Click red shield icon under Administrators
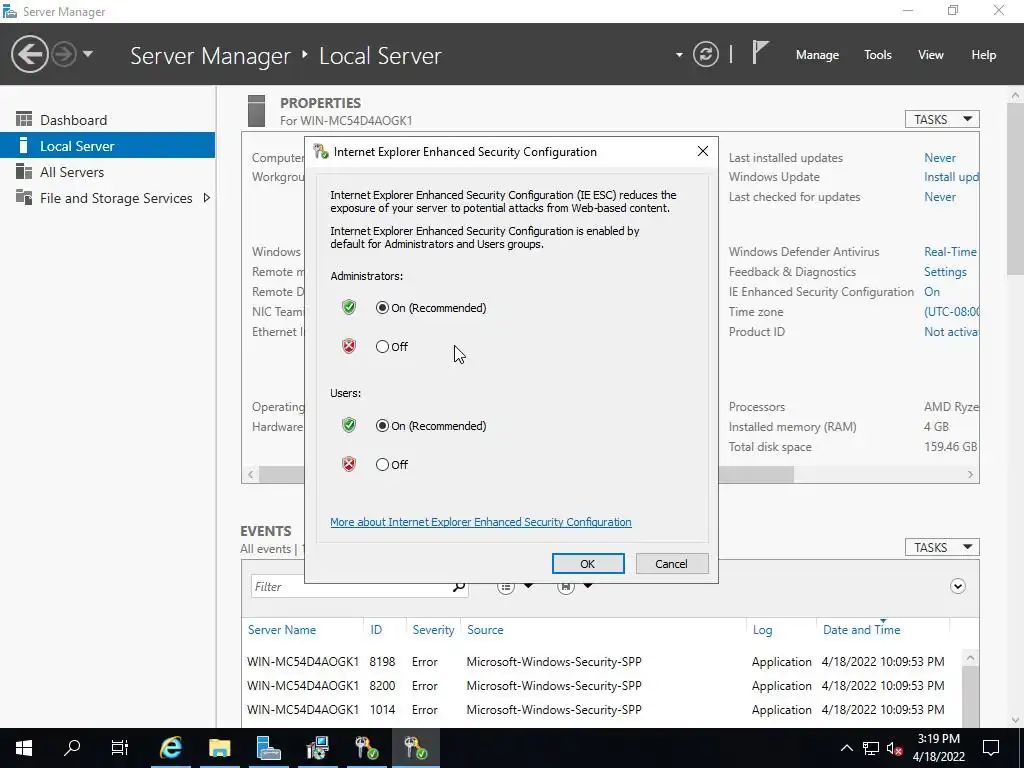This screenshot has width=1024, height=768. click(349, 346)
